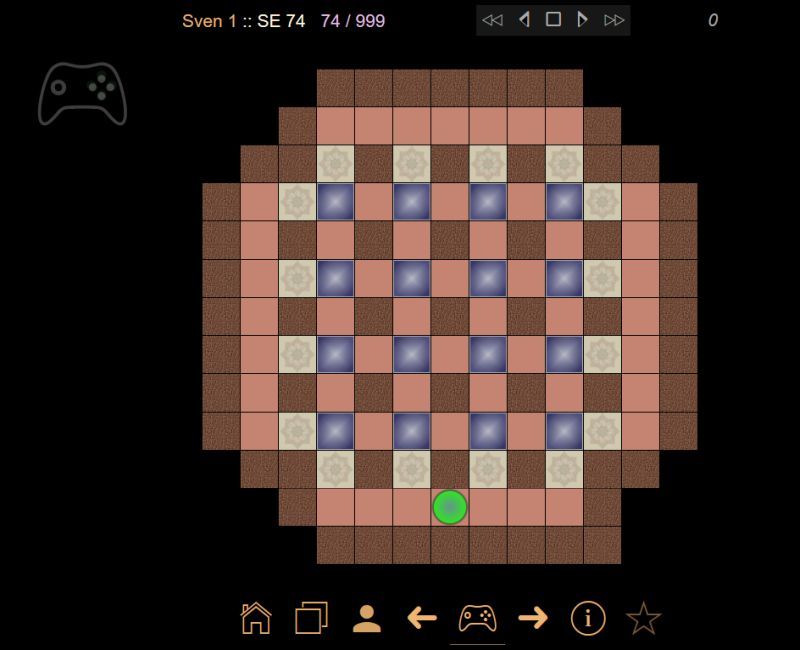Screen dimensions: 800x650
Task: Step forward one move
Action: pos(583,20)
